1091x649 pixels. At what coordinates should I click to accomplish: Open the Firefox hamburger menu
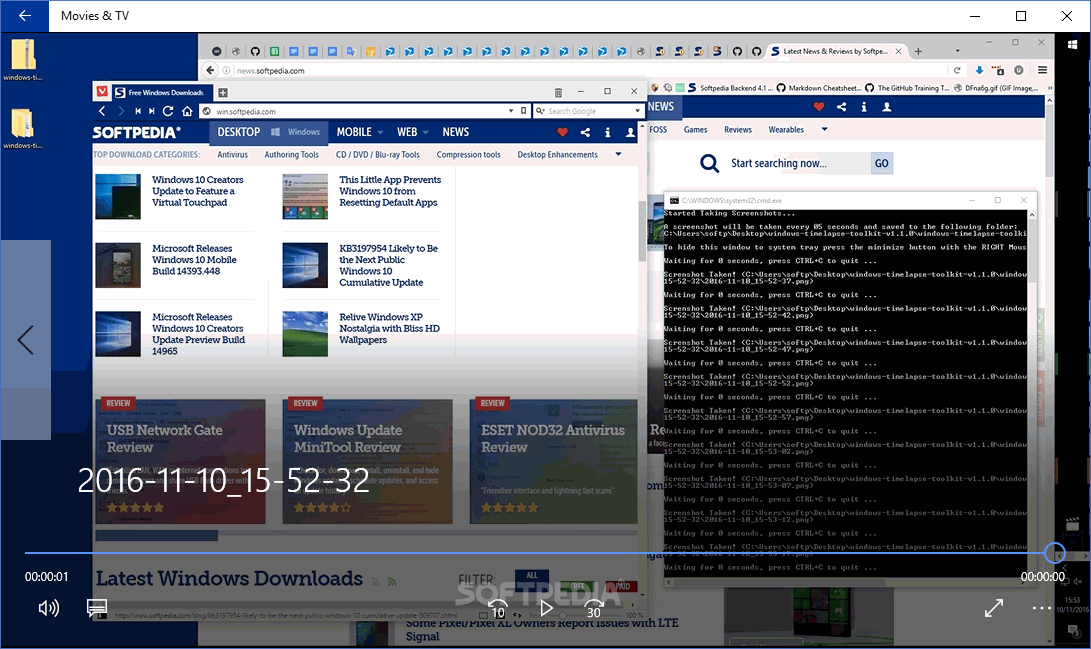(1042, 70)
